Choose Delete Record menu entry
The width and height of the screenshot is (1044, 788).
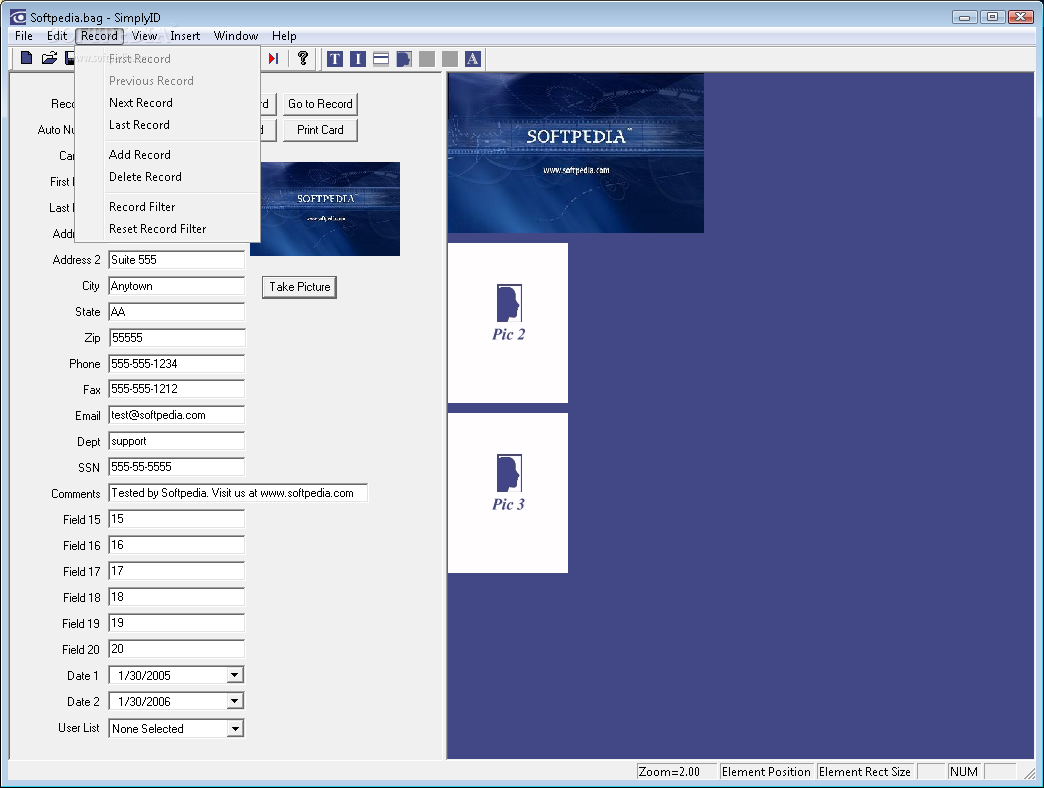tap(167, 176)
